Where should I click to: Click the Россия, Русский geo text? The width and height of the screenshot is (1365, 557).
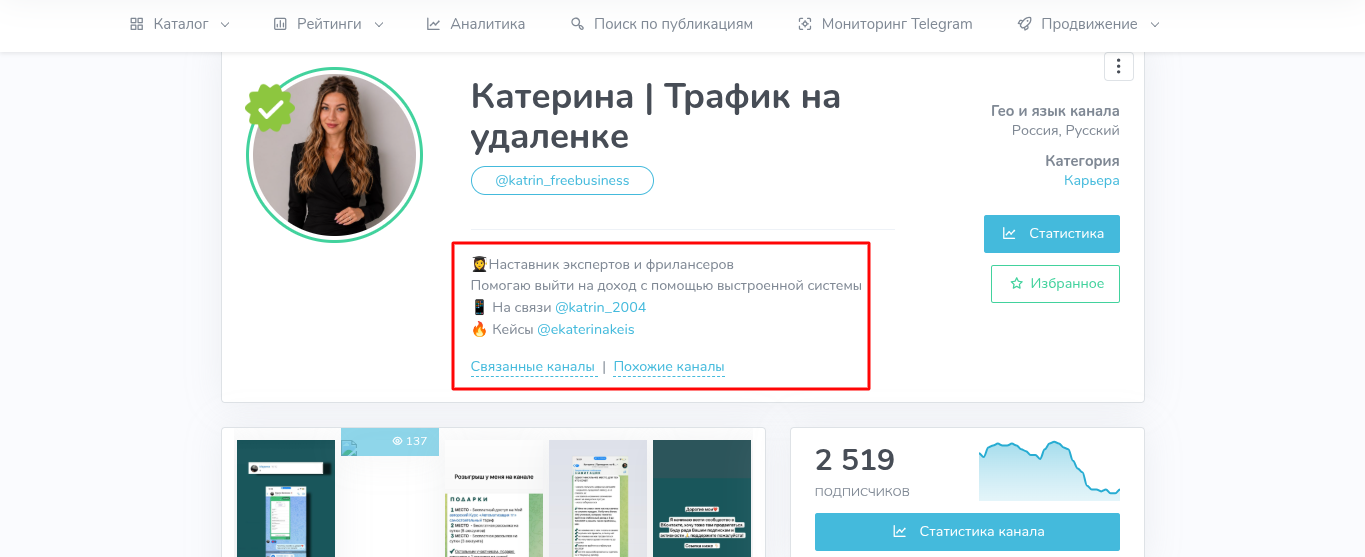pyautogui.click(x=1066, y=131)
